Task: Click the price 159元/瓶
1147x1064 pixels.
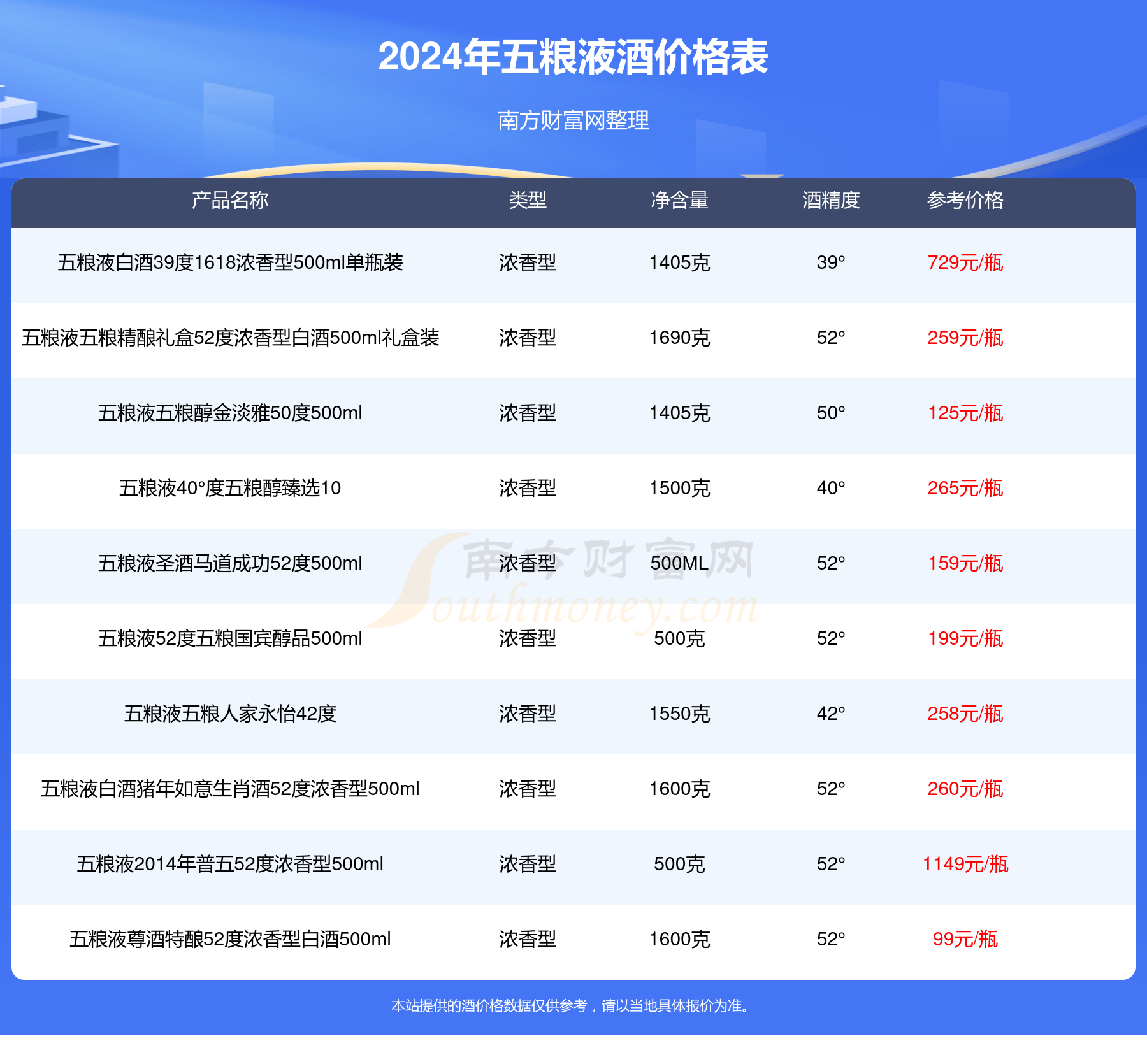Action: (965, 563)
